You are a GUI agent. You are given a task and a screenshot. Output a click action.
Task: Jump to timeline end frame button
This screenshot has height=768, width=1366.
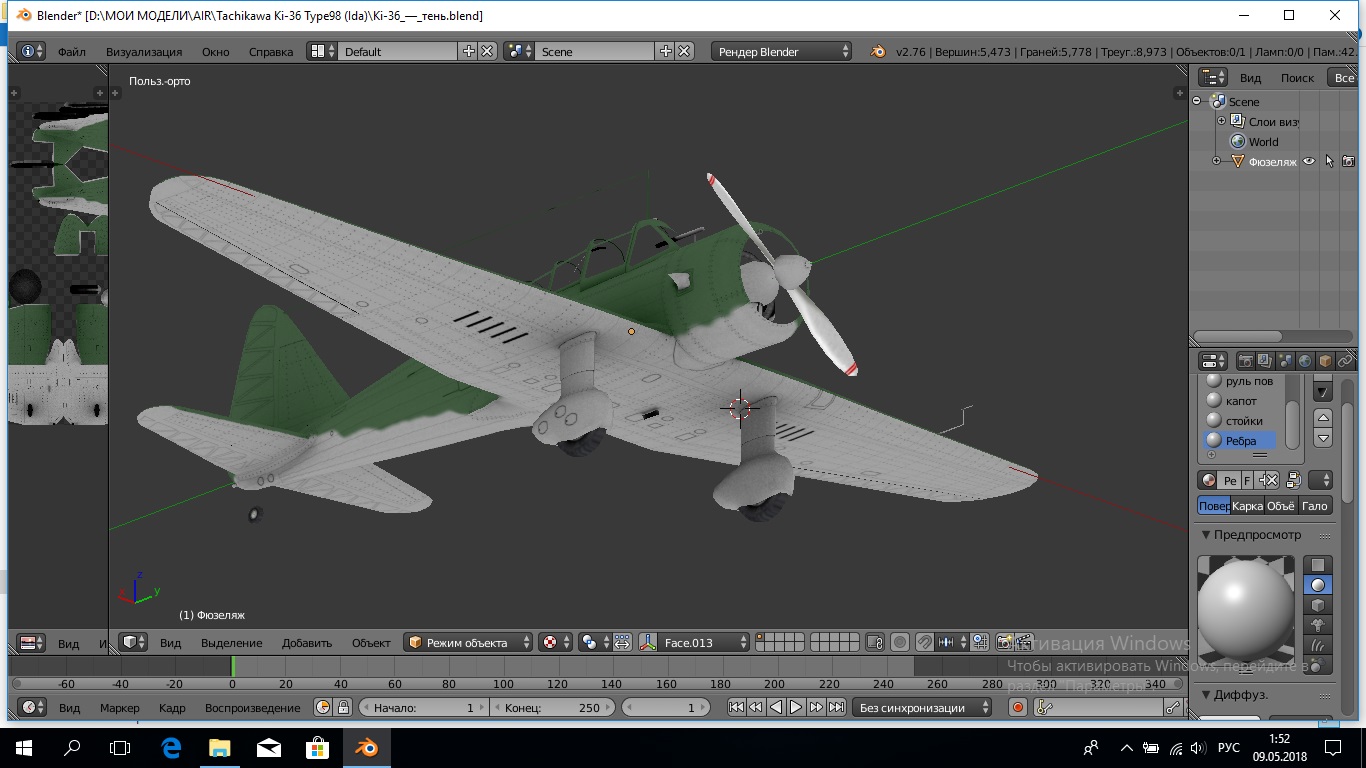click(836, 707)
